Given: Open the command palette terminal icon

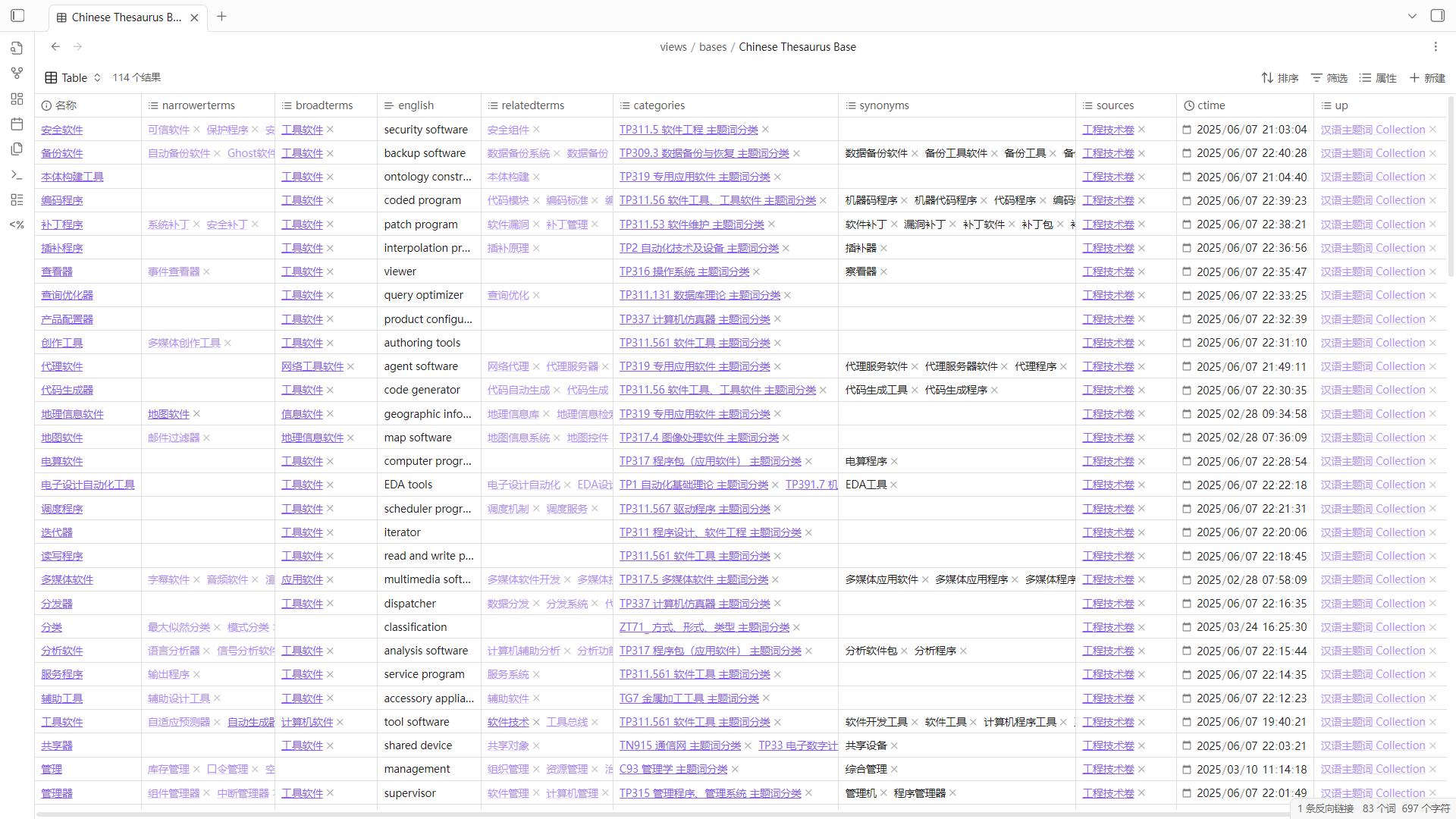Looking at the screenshot, I should (17, 174).
